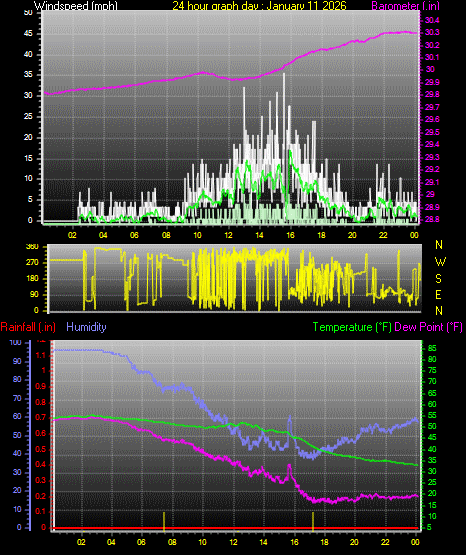Viewport: 466px width, 555px height.
Task: Click the 29.9 barometer axis value
Action: coord(432,82)
